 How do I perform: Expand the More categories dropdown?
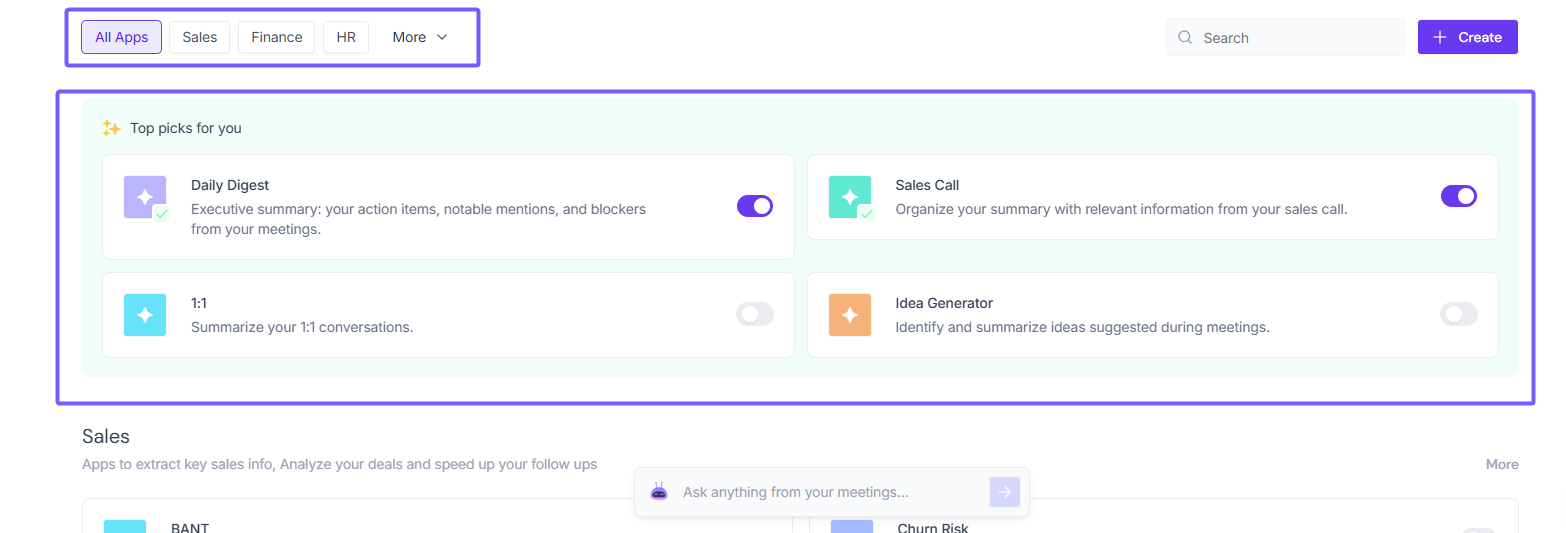420,37
